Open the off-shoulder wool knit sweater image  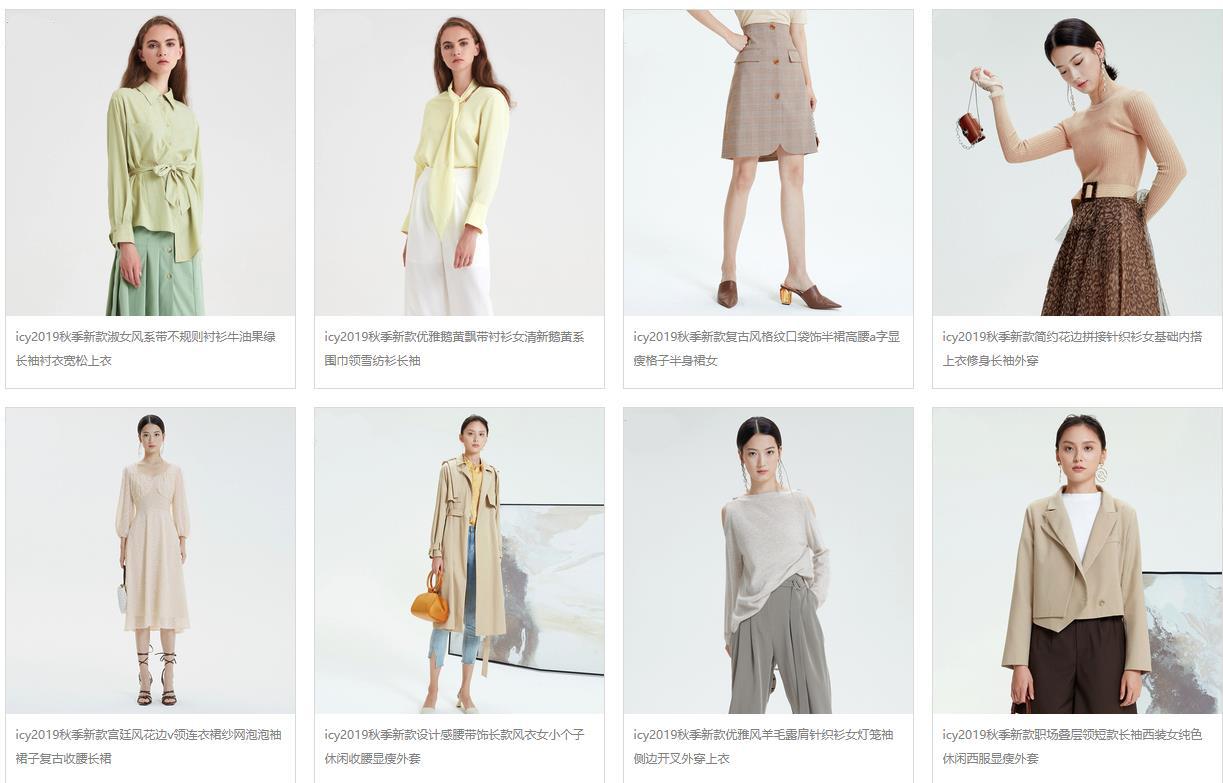(768, 560)
